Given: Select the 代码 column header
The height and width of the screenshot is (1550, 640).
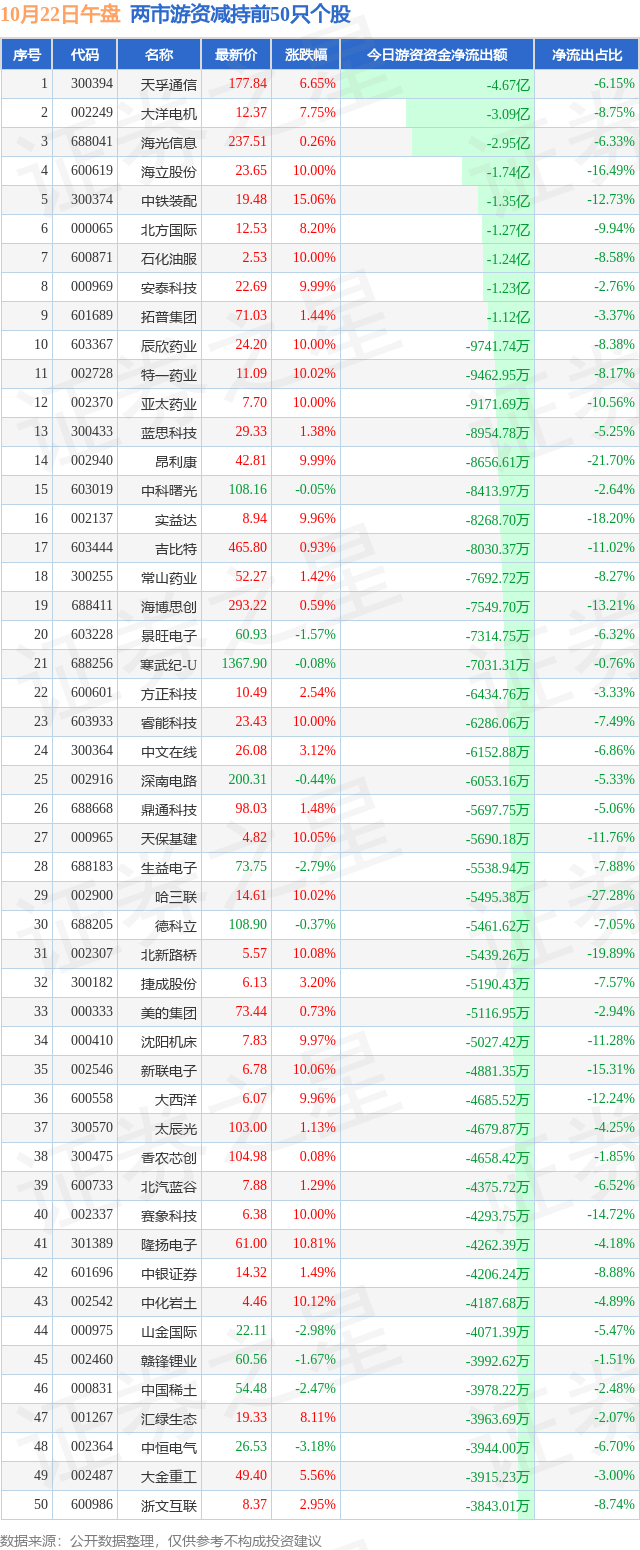Looking at the screenshot, I should point(85,55).
